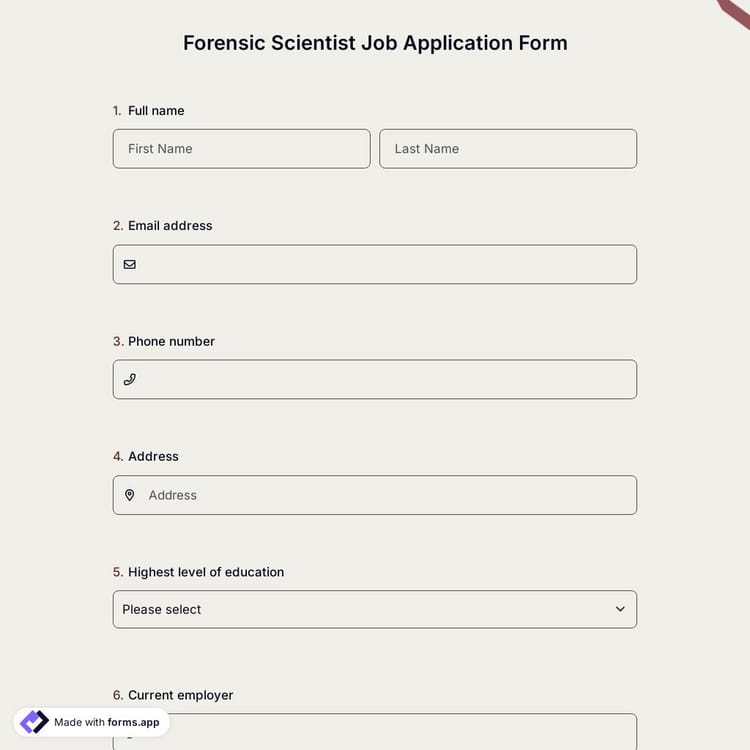Focus the Phone number text box
The width and height of the screenshot is (750, 750).
coord(385,380)
